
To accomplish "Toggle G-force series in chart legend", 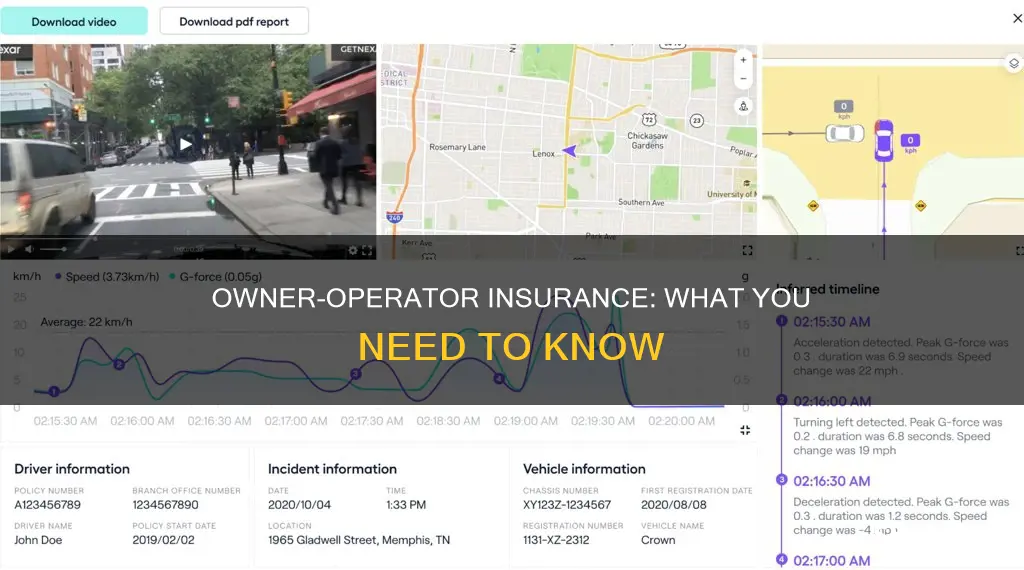I will (216, 277).
